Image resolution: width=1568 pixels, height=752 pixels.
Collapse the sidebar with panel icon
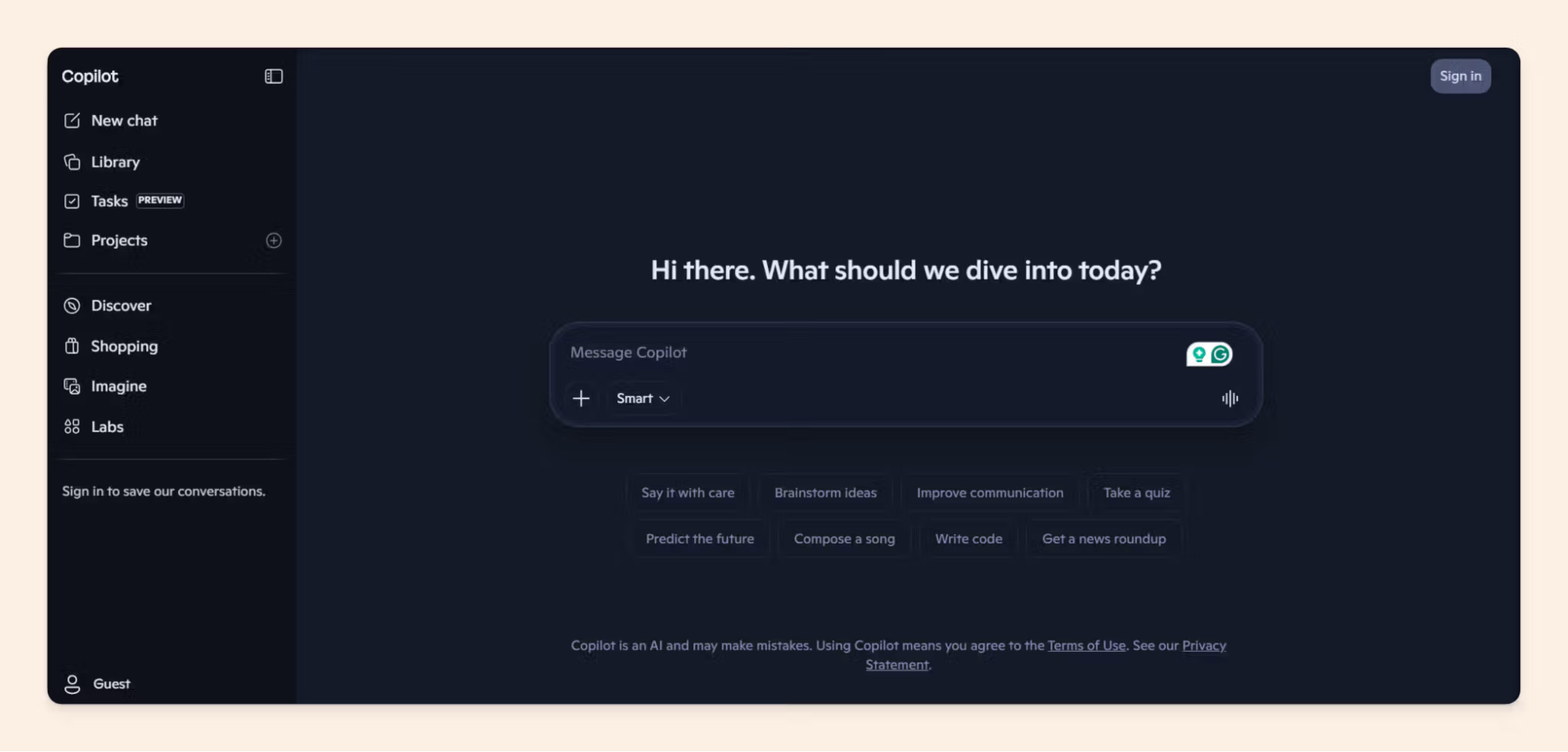click(274, 76)
